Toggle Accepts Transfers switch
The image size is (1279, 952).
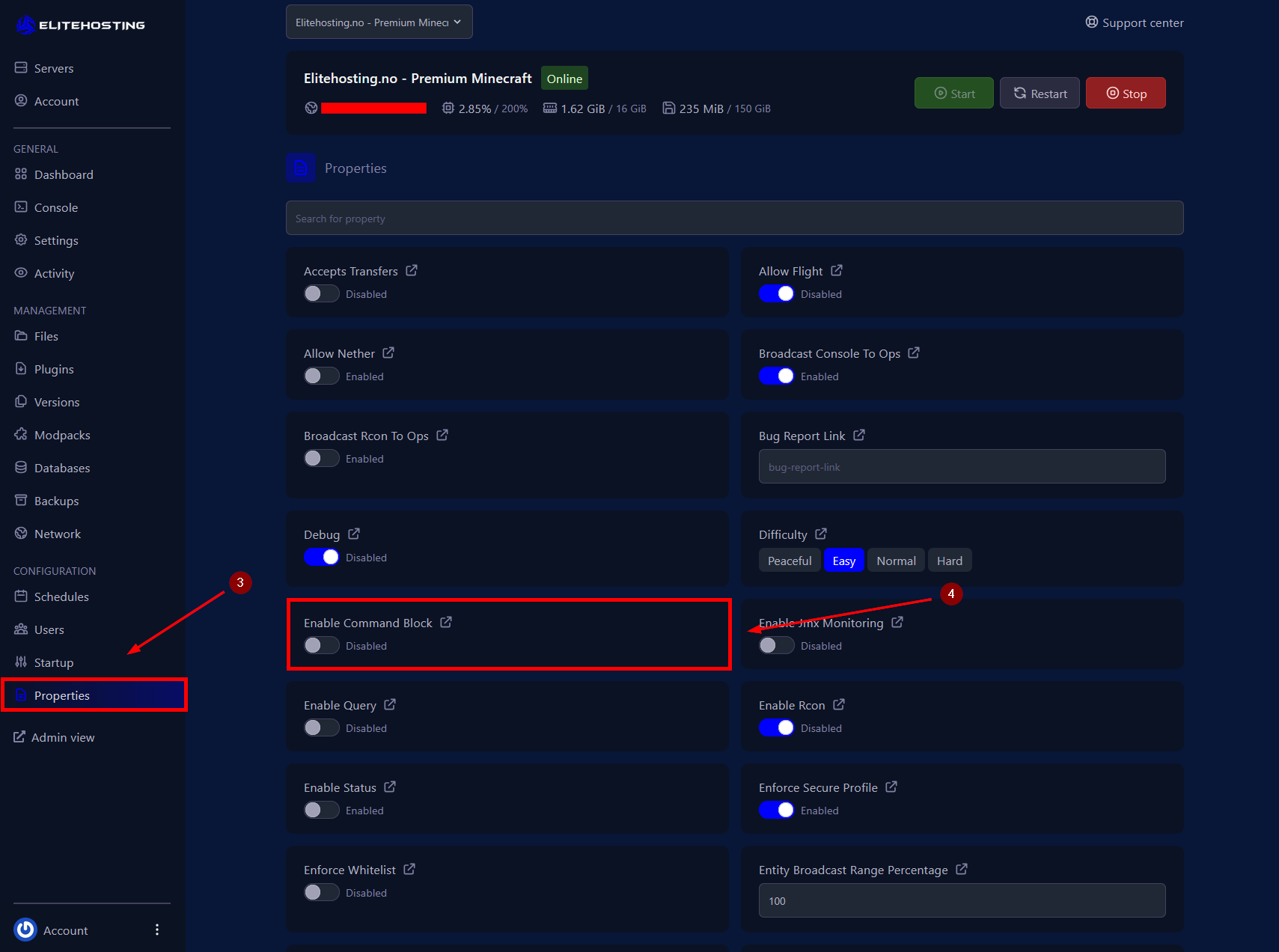click(x=322, y=293)
